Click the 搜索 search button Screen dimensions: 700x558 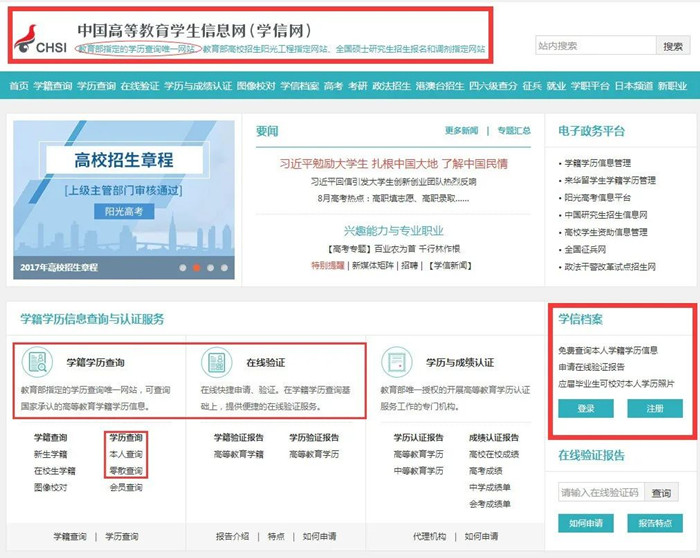673,46
